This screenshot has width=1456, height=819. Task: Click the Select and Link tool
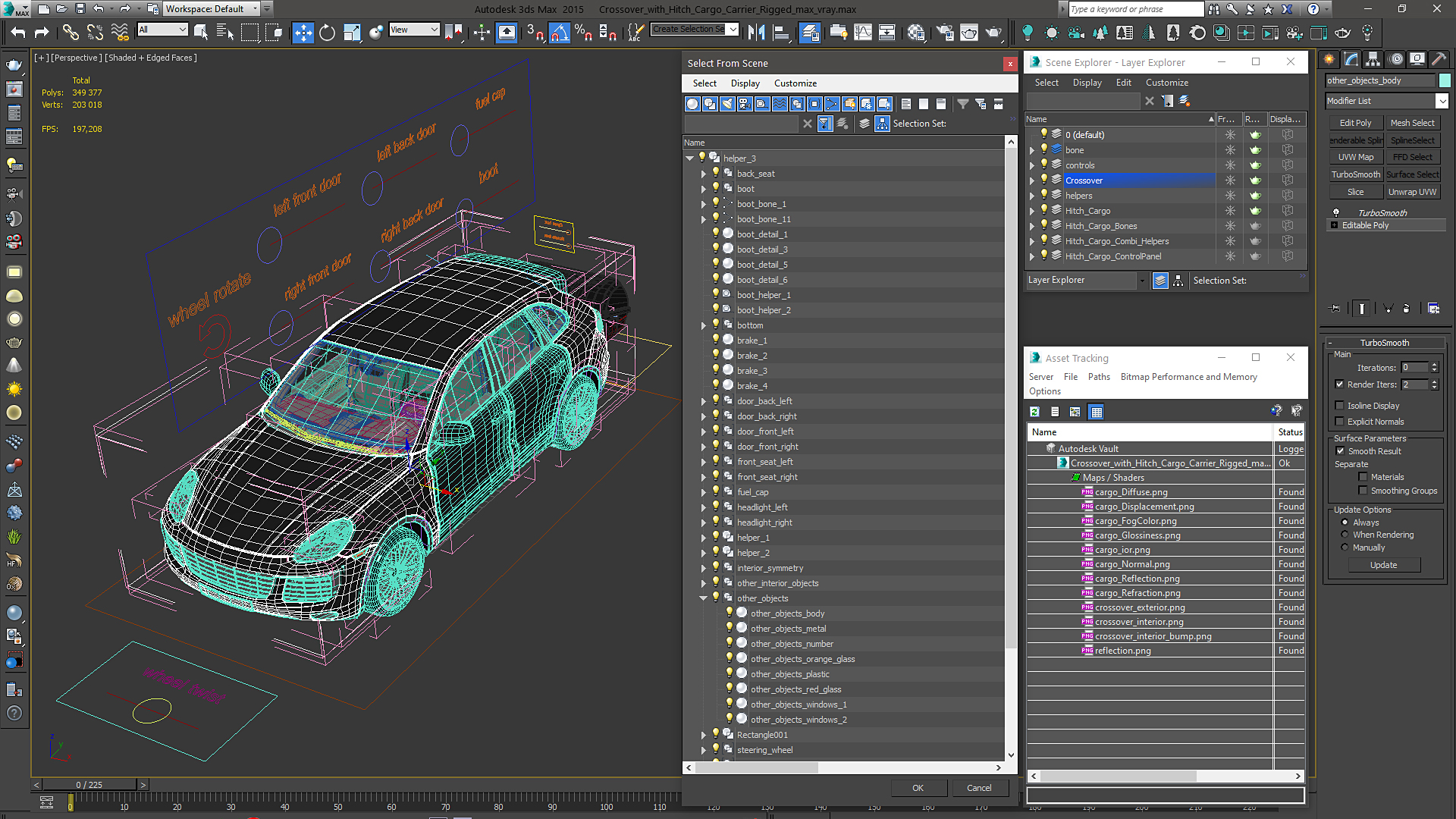point(71,33)
